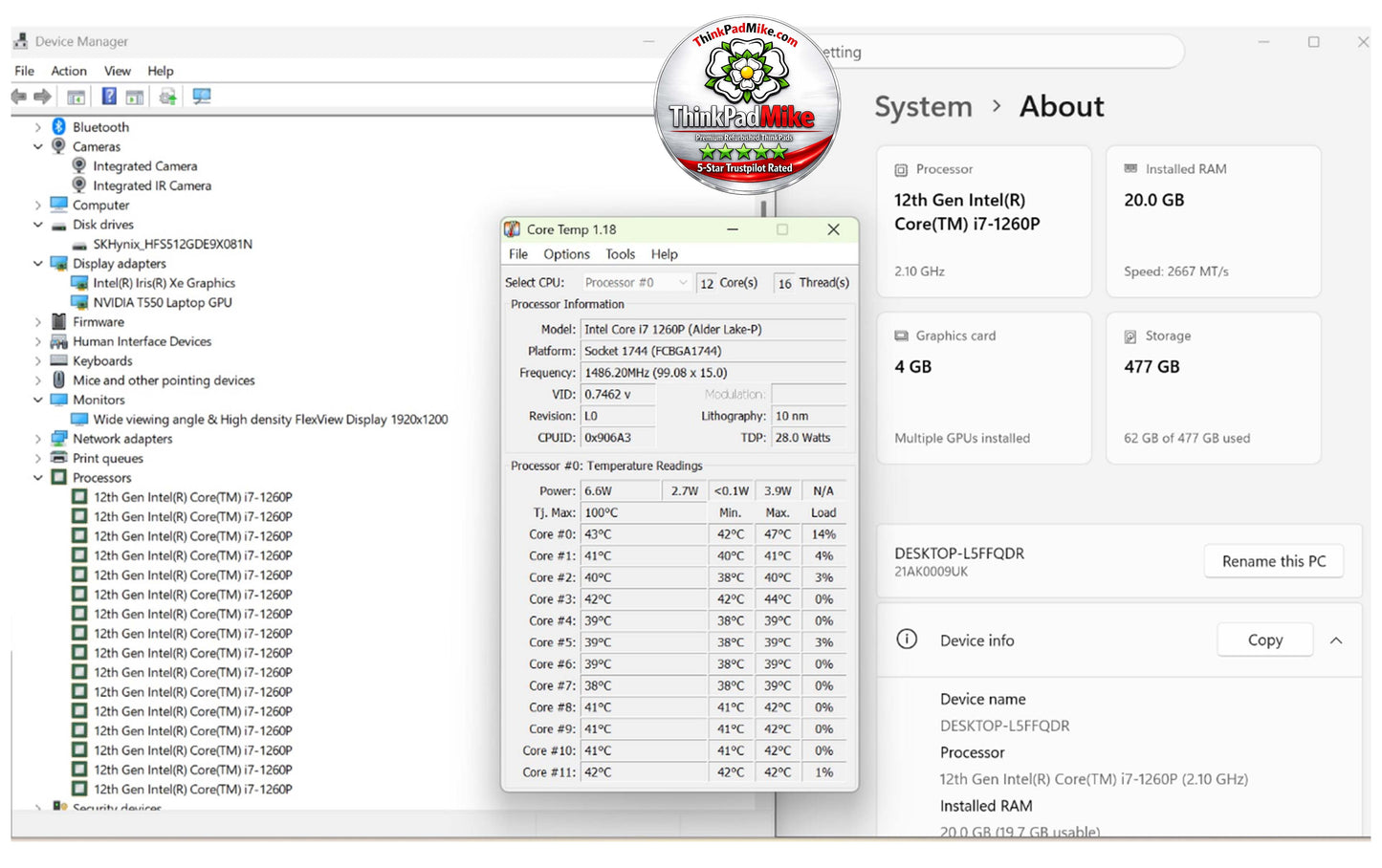Collapse the Cameras tree node
1382x868 pixels.
38,146
